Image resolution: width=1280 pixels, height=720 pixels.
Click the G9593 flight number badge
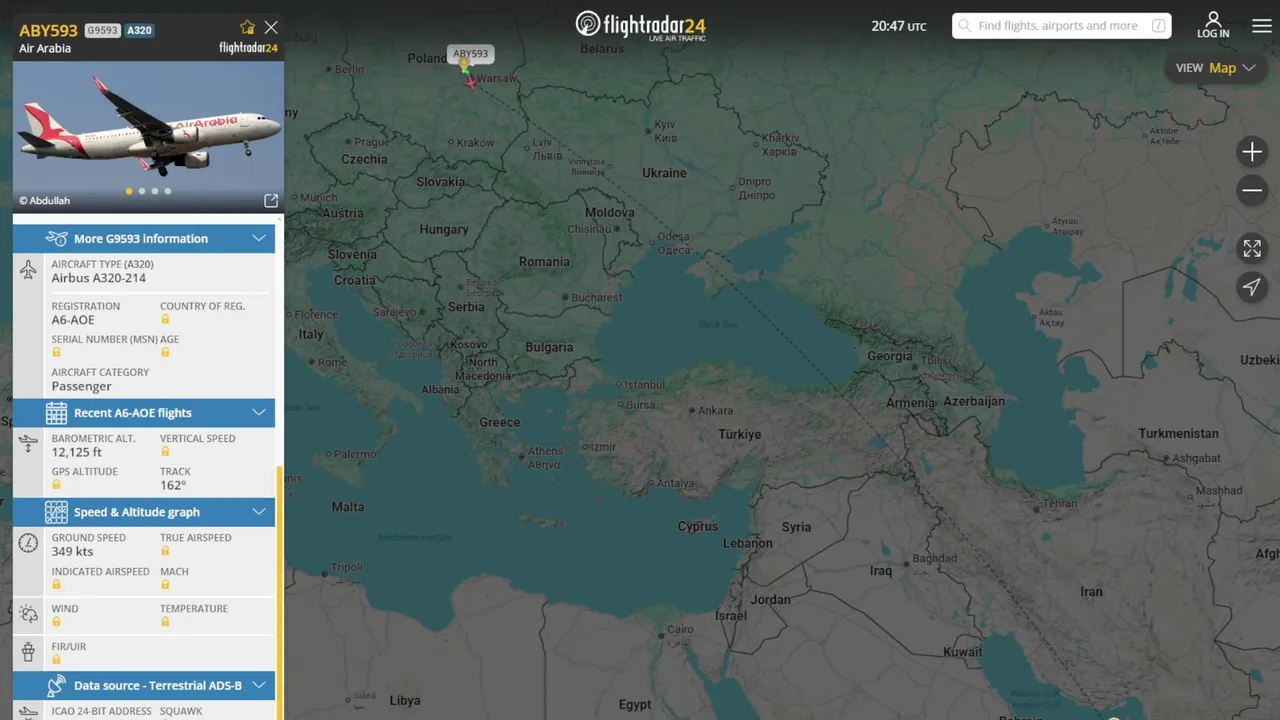(102, 31)
